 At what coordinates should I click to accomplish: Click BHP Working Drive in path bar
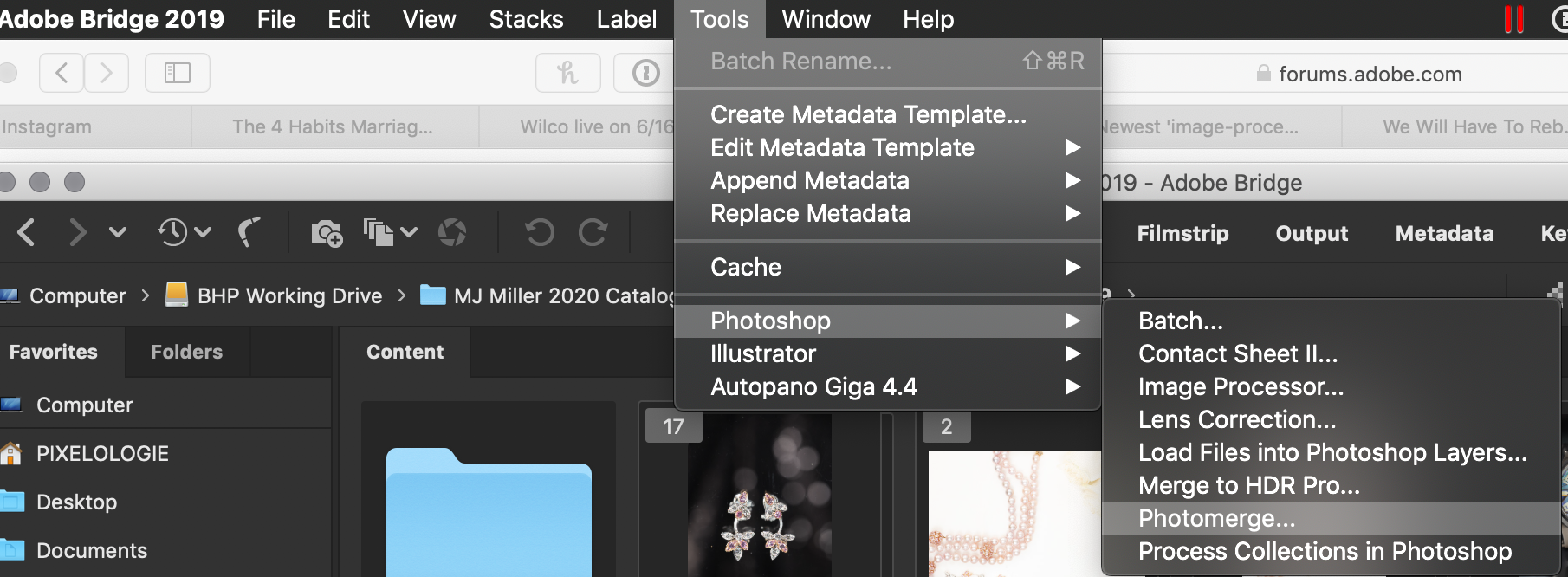click(x=289, y=295)
